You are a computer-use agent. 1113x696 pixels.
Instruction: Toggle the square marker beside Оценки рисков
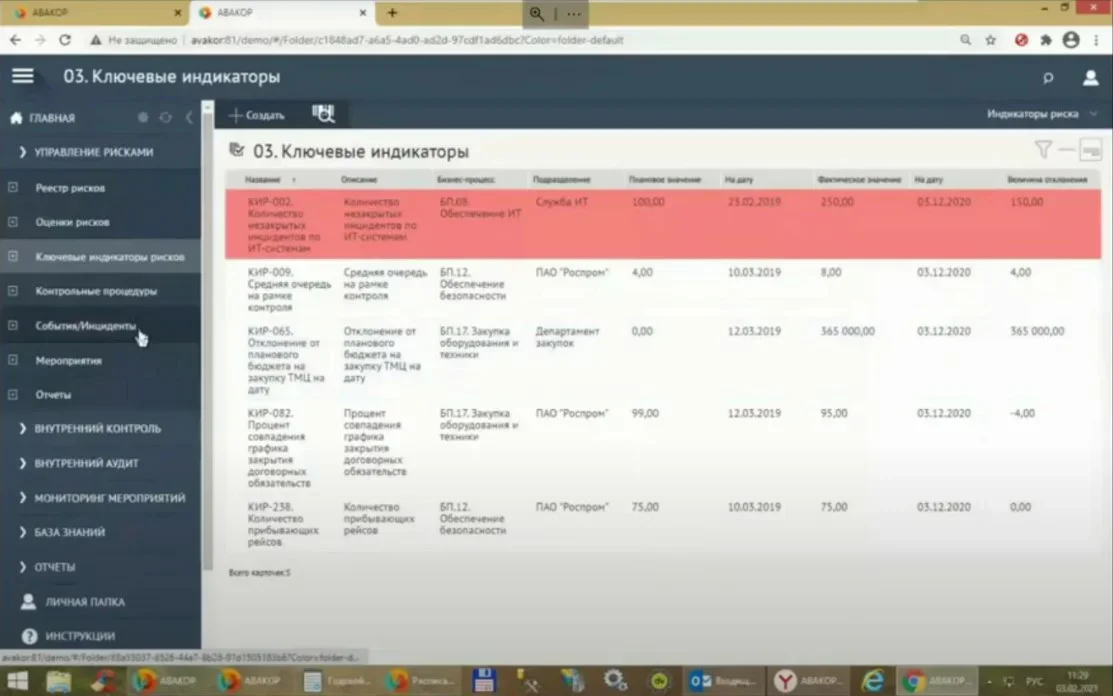click(x=13, y=222)
